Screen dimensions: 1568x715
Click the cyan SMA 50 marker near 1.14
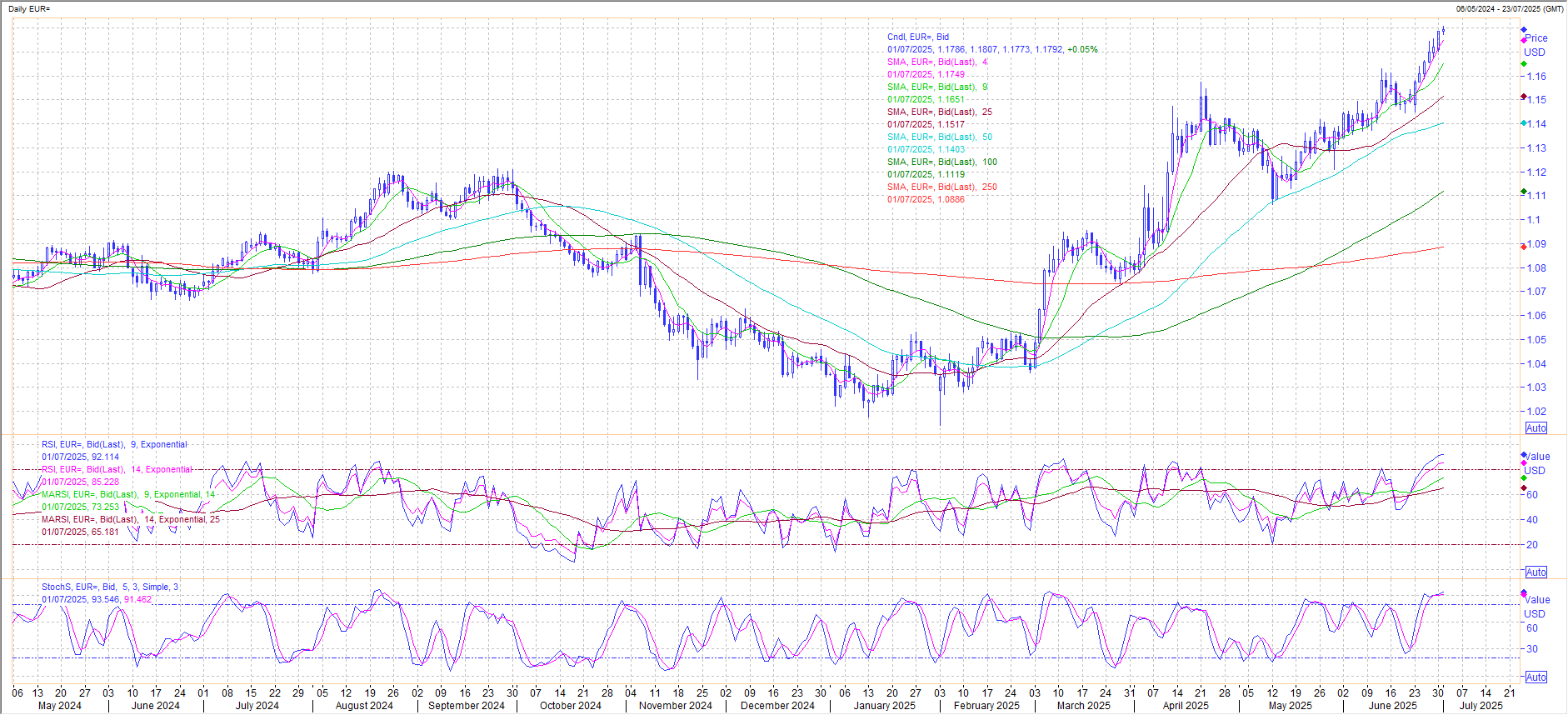coord(1524,123)
